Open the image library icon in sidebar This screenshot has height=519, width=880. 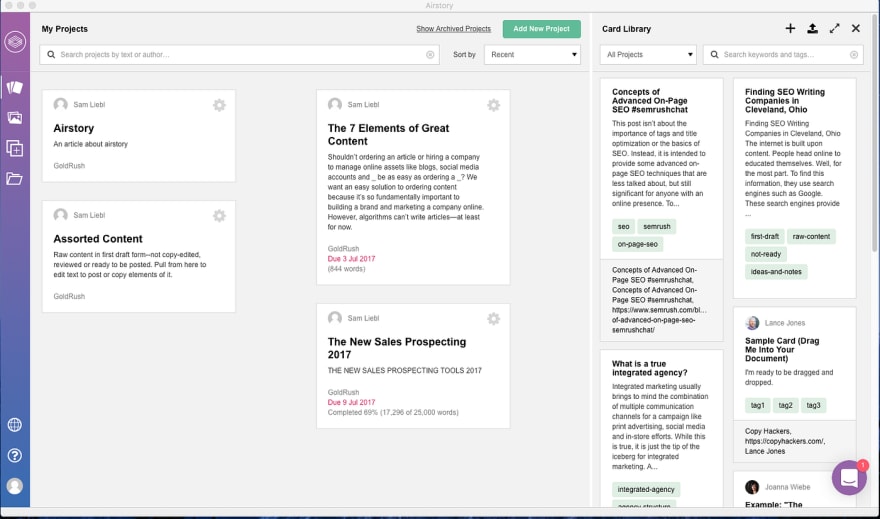click(15, 117)
